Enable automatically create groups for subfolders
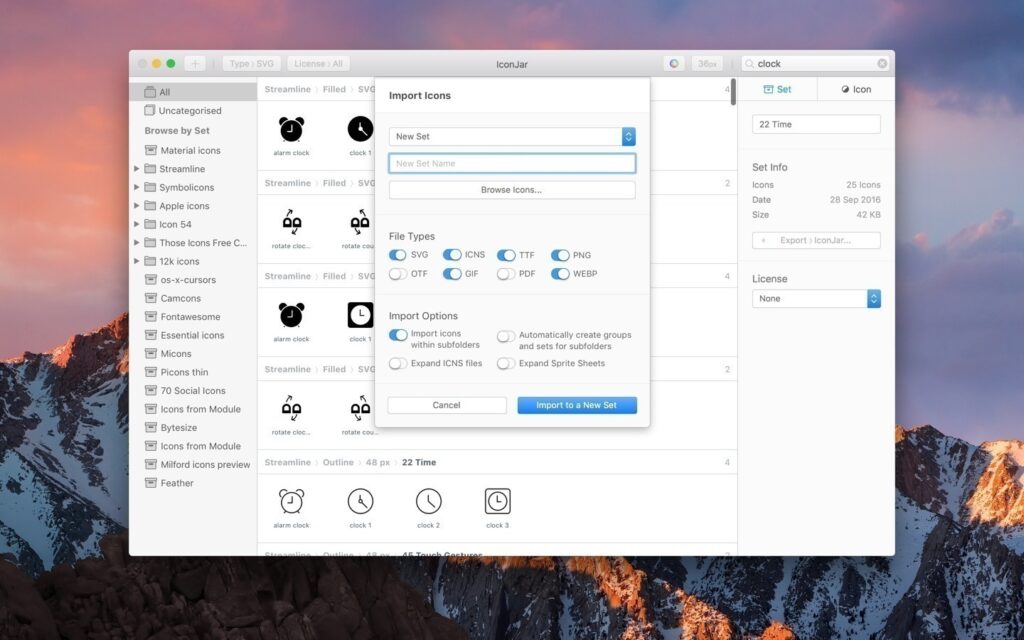 [x=506, y=336]
